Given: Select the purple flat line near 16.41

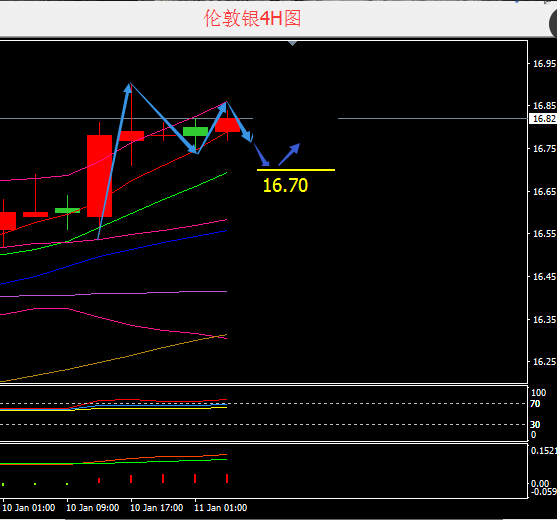Looking at the screenshot, I should (114, 294).
